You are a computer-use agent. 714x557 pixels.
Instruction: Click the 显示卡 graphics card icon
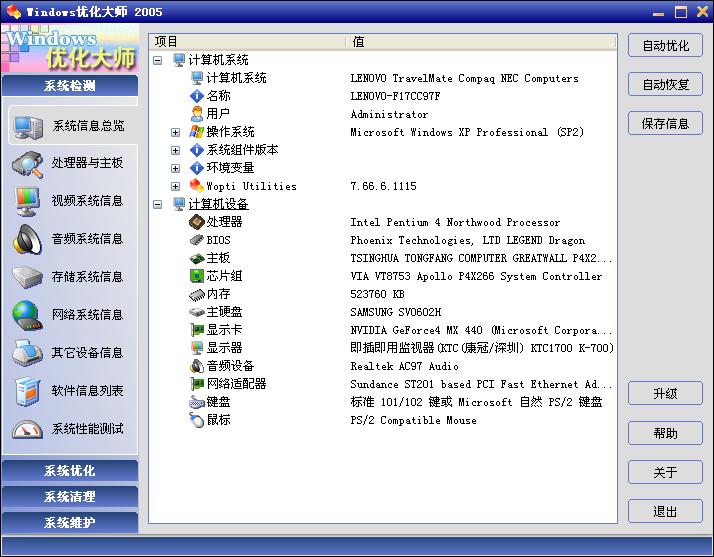tap(197, 330)
